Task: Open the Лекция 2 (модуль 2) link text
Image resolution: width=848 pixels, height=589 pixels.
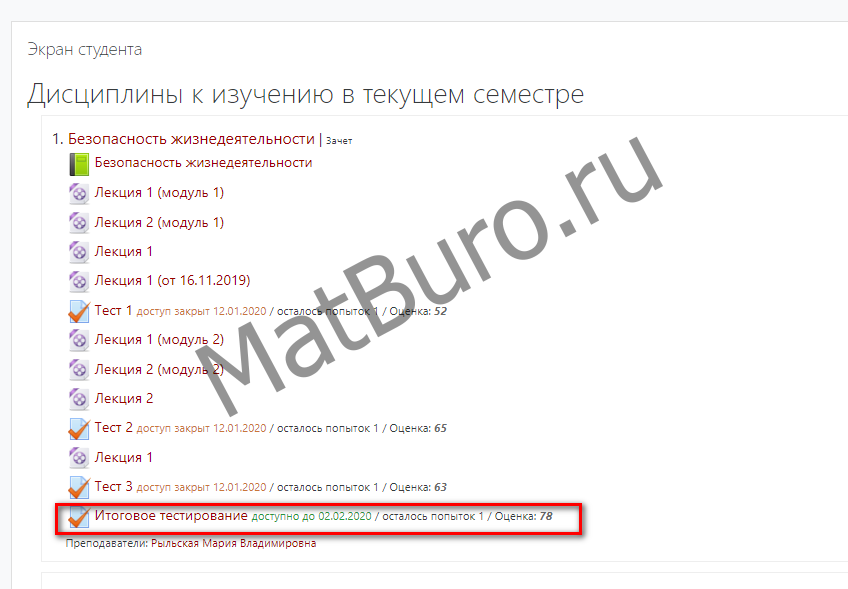Action: pos(159,369)
